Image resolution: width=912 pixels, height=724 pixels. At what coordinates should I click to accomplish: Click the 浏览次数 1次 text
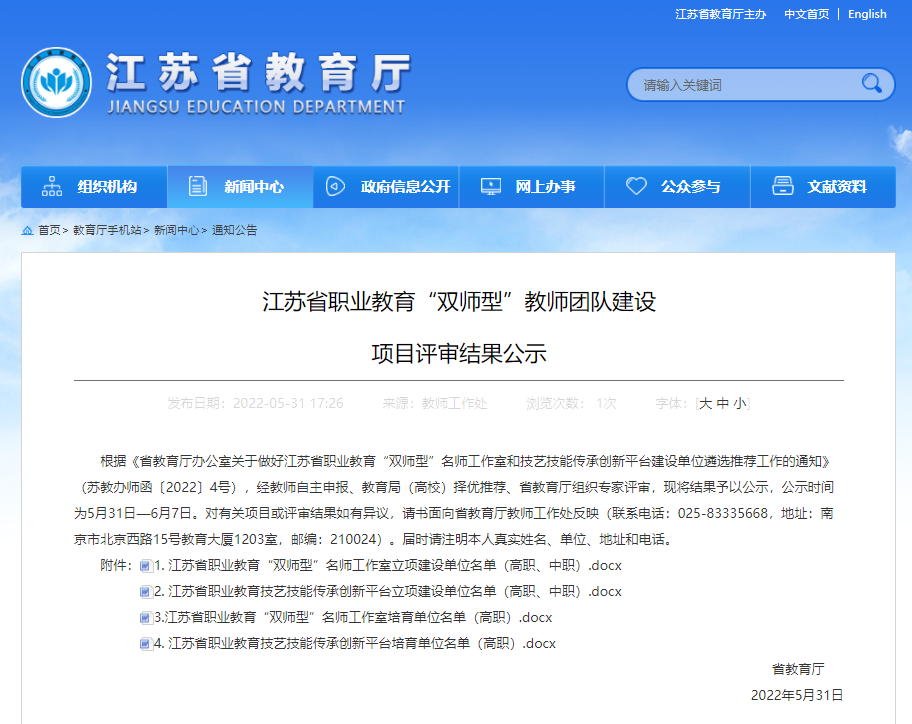tap(571, 404)
